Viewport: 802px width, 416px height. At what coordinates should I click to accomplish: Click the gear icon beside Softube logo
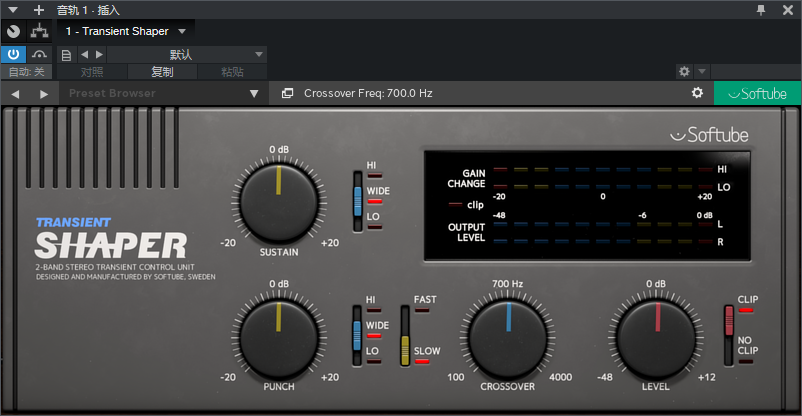(x=697, y=93)
